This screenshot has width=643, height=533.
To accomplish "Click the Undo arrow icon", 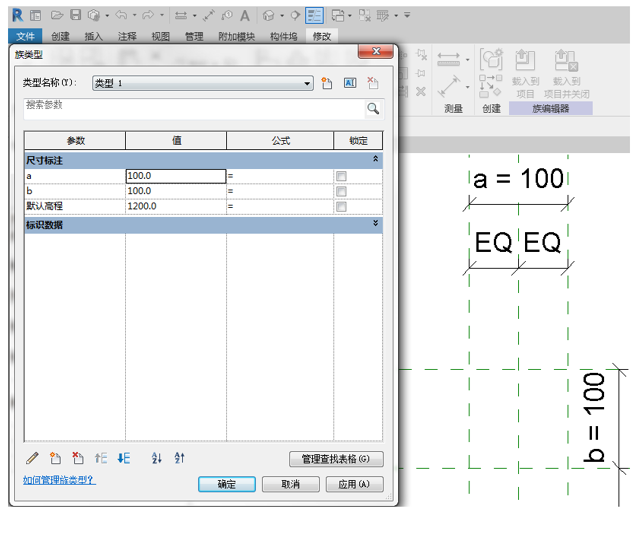I will 121,15.
